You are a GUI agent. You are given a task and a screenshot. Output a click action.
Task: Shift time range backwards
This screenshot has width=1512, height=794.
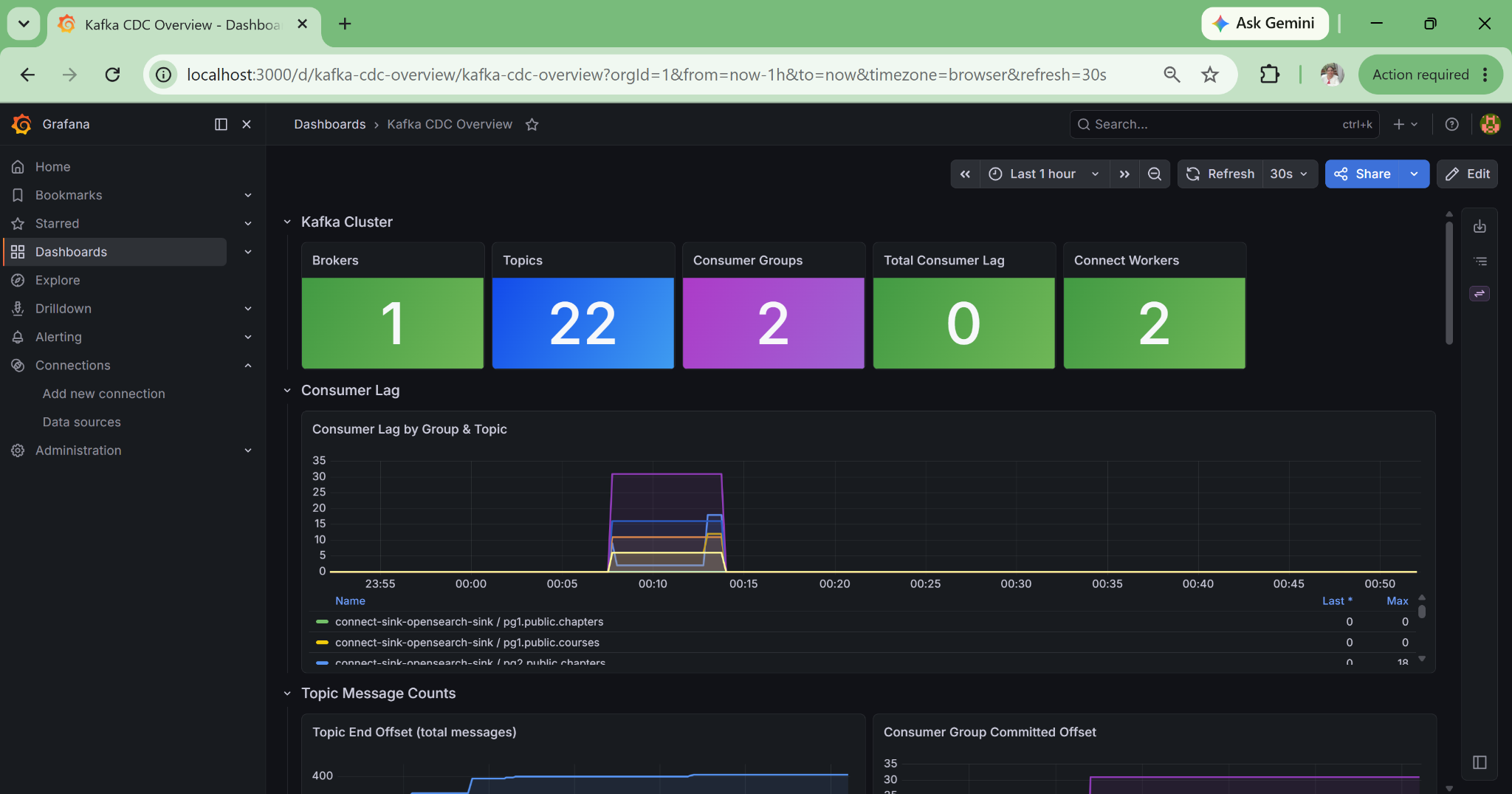point(965,174)
